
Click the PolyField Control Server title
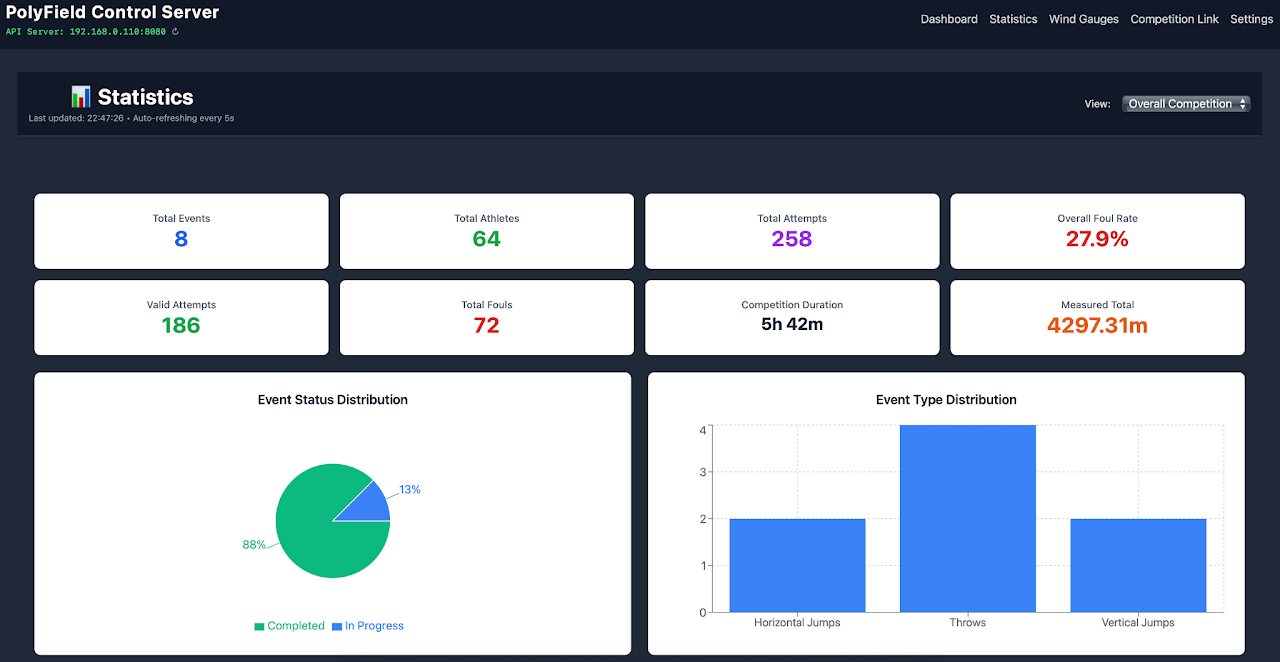113,13
